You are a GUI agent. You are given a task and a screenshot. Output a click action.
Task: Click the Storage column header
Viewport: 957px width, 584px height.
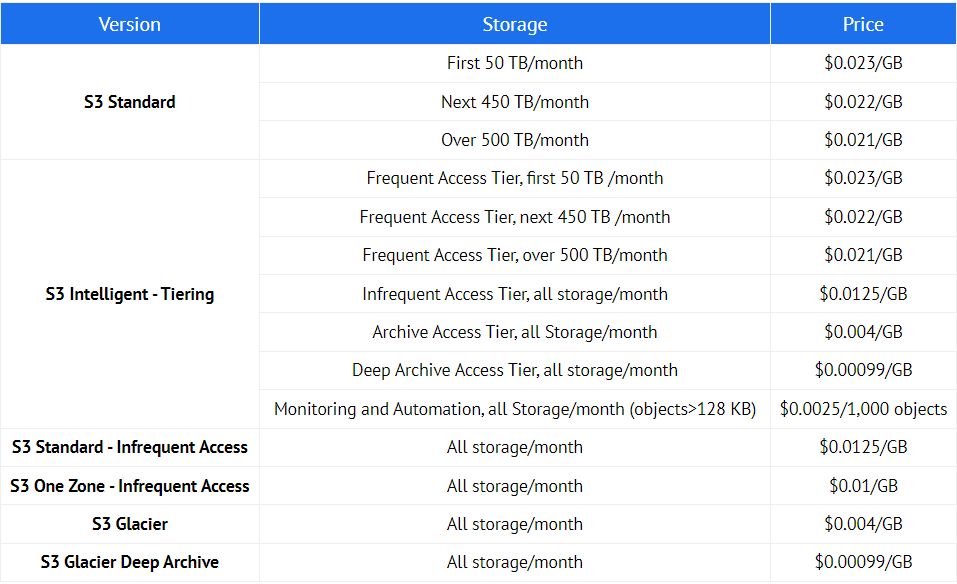[x=514, y=24]
